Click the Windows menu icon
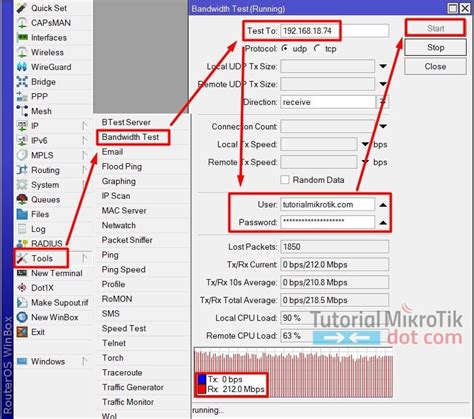This screenshot has height=419, width=474. pos(22,361)
